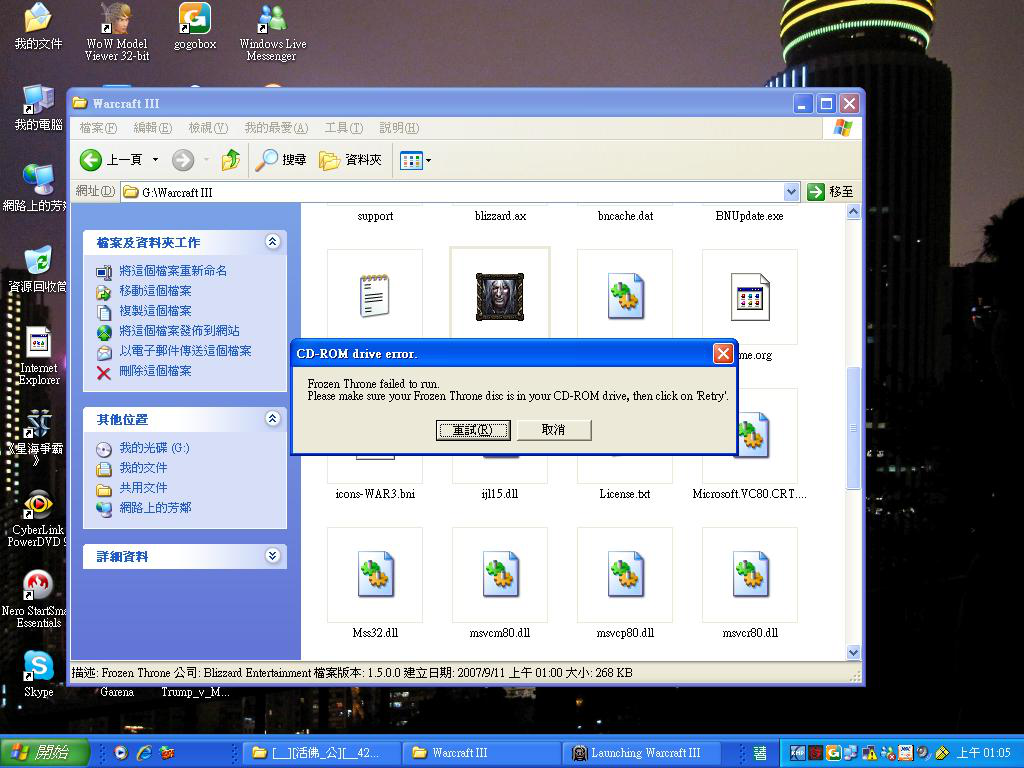This screenshot has height=768, width=1024.
Task: Click the Folders (資料夾) toolbar button
Action: pos(351,160)
